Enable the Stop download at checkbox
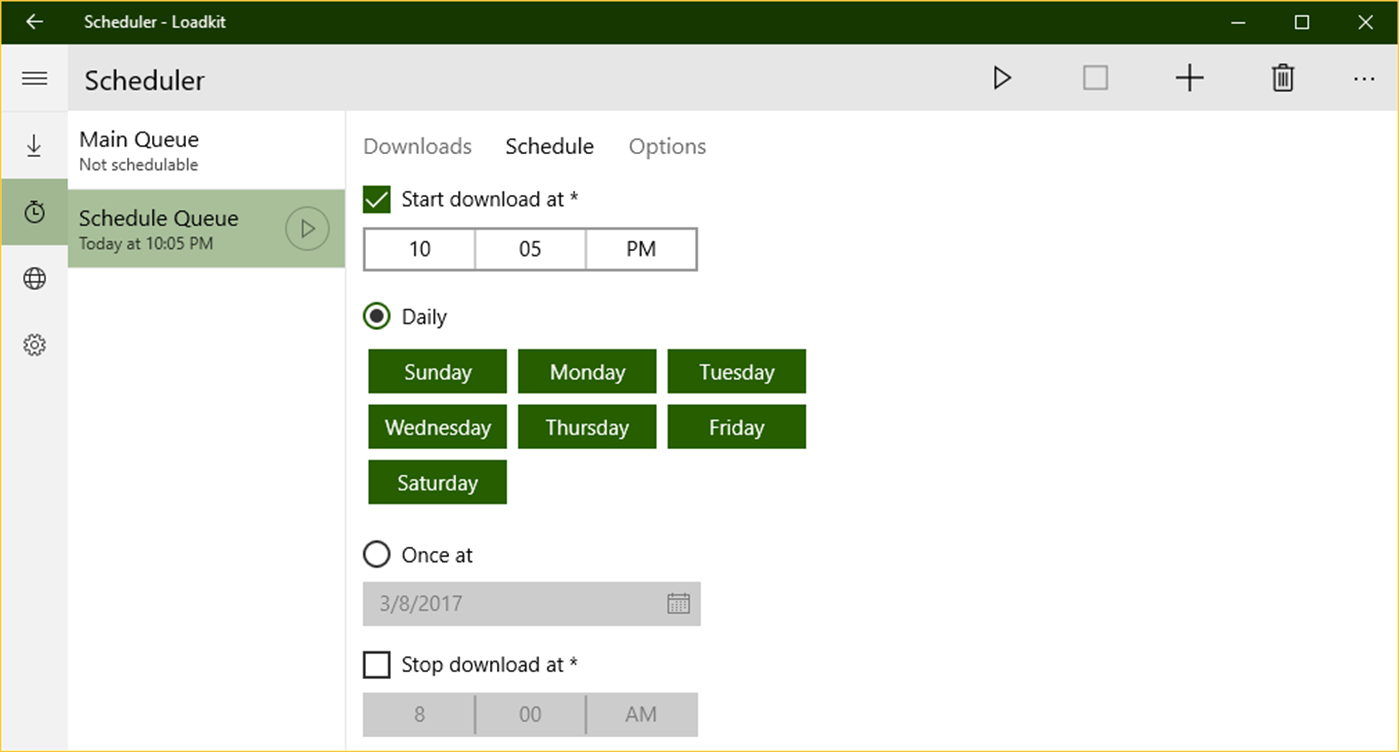The width and height of the screenshot is (1399, 752). pyautogui.click(x=376, y=664)
